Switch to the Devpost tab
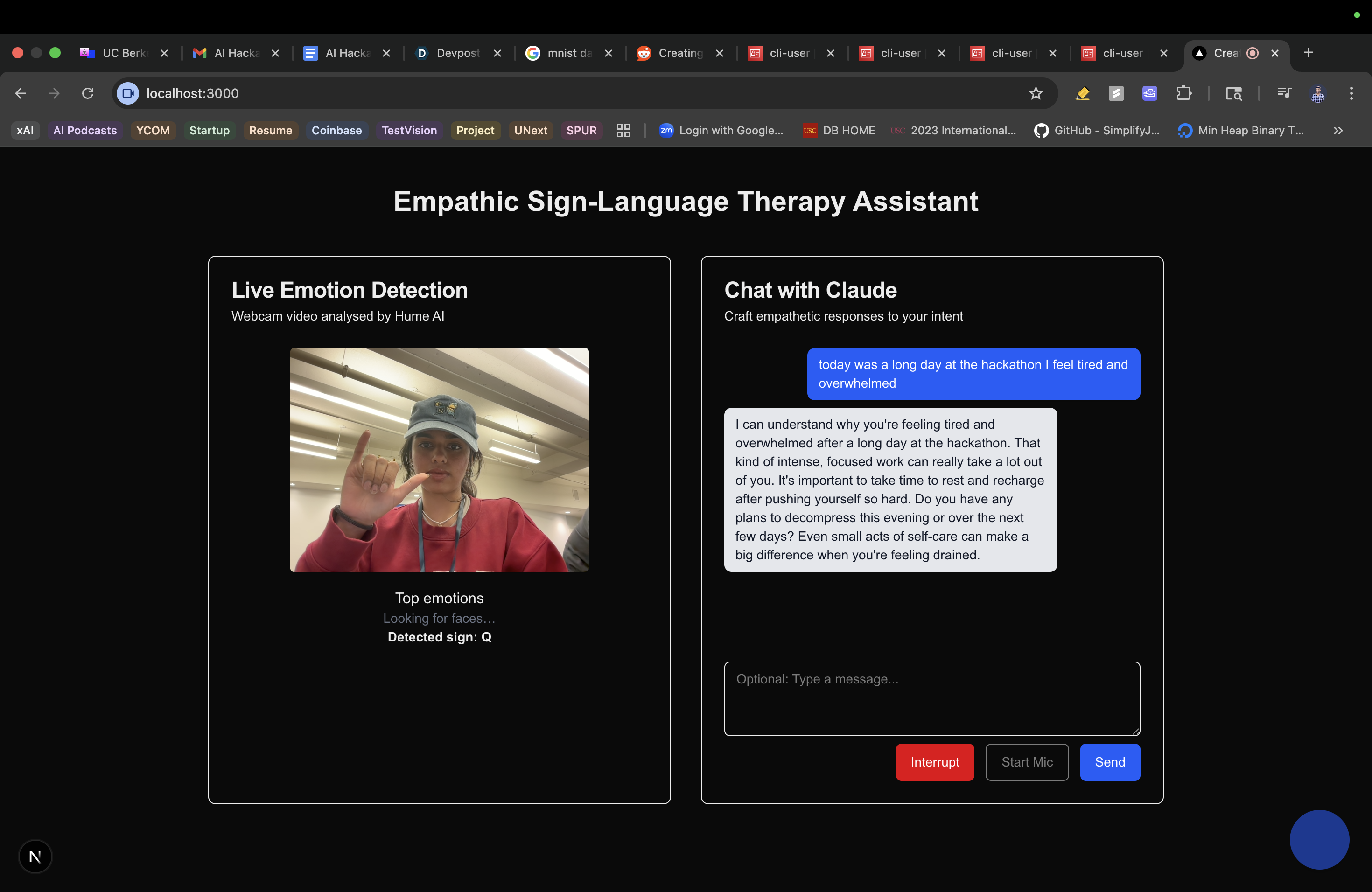Image resolution: width=1372 pixels, height=892 pixels. [457, 53]
